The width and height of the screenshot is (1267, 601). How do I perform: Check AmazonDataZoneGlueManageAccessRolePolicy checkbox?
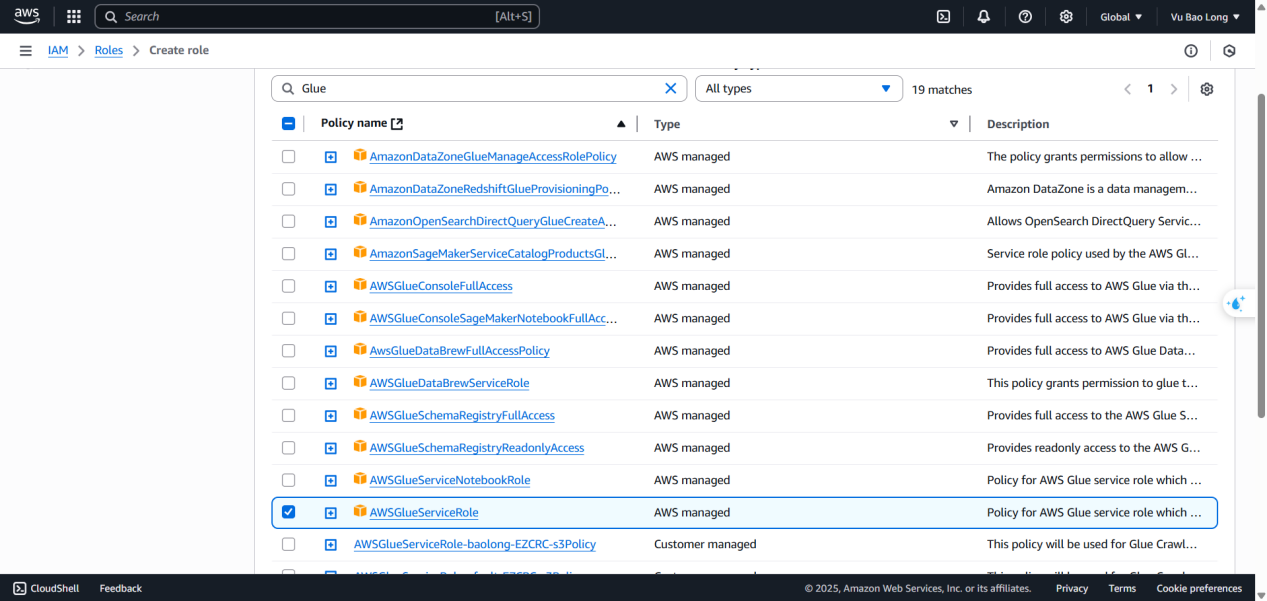pyautogui.click(x=289, y=156)
